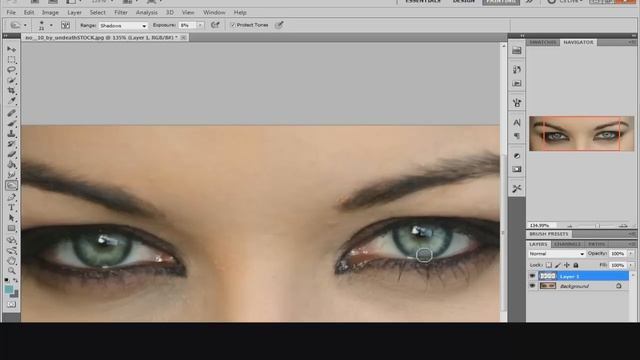
Task: Open the Filter menu
Action: point(121,13)
